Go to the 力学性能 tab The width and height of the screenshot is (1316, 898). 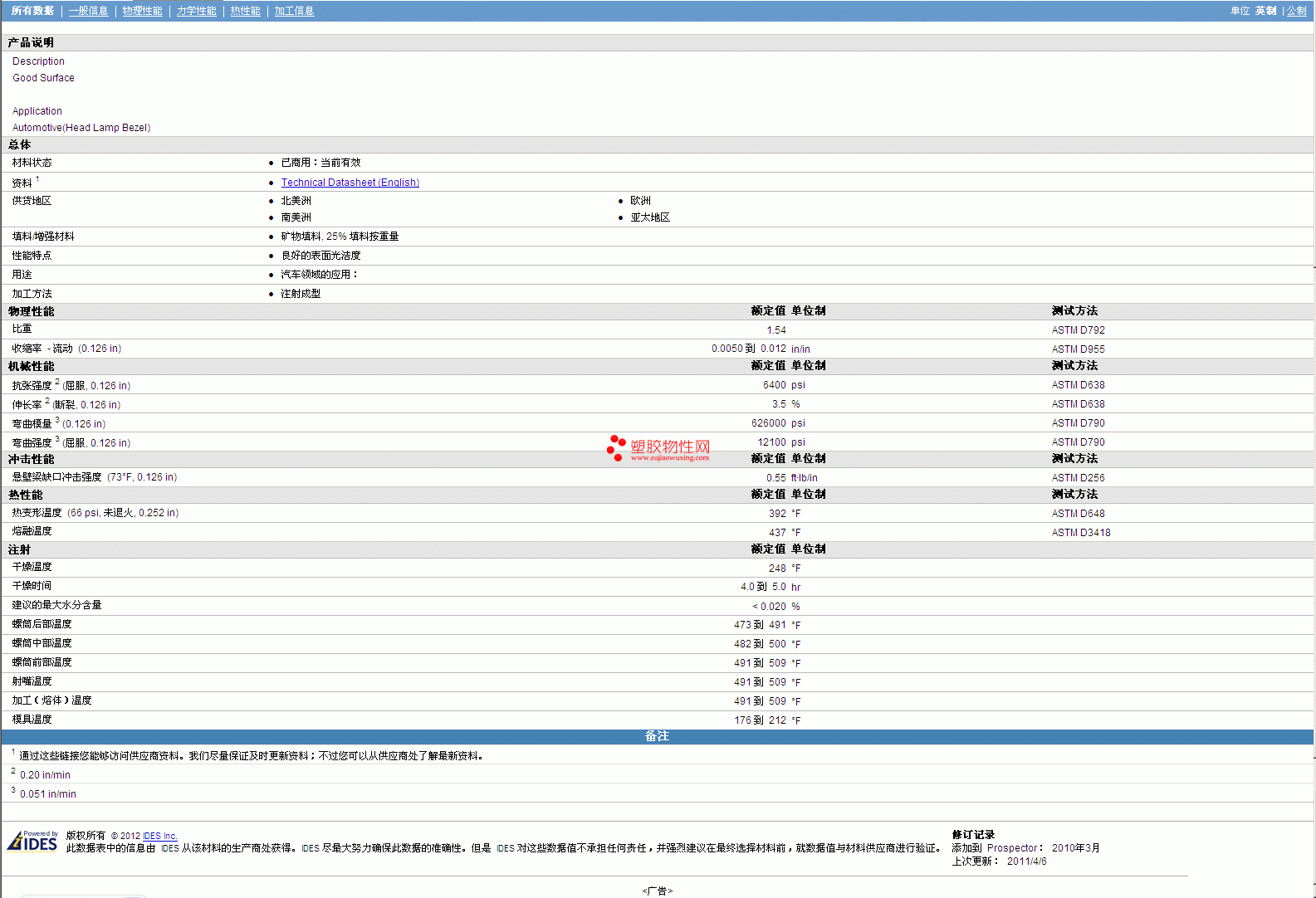click(x=196, y=11)
